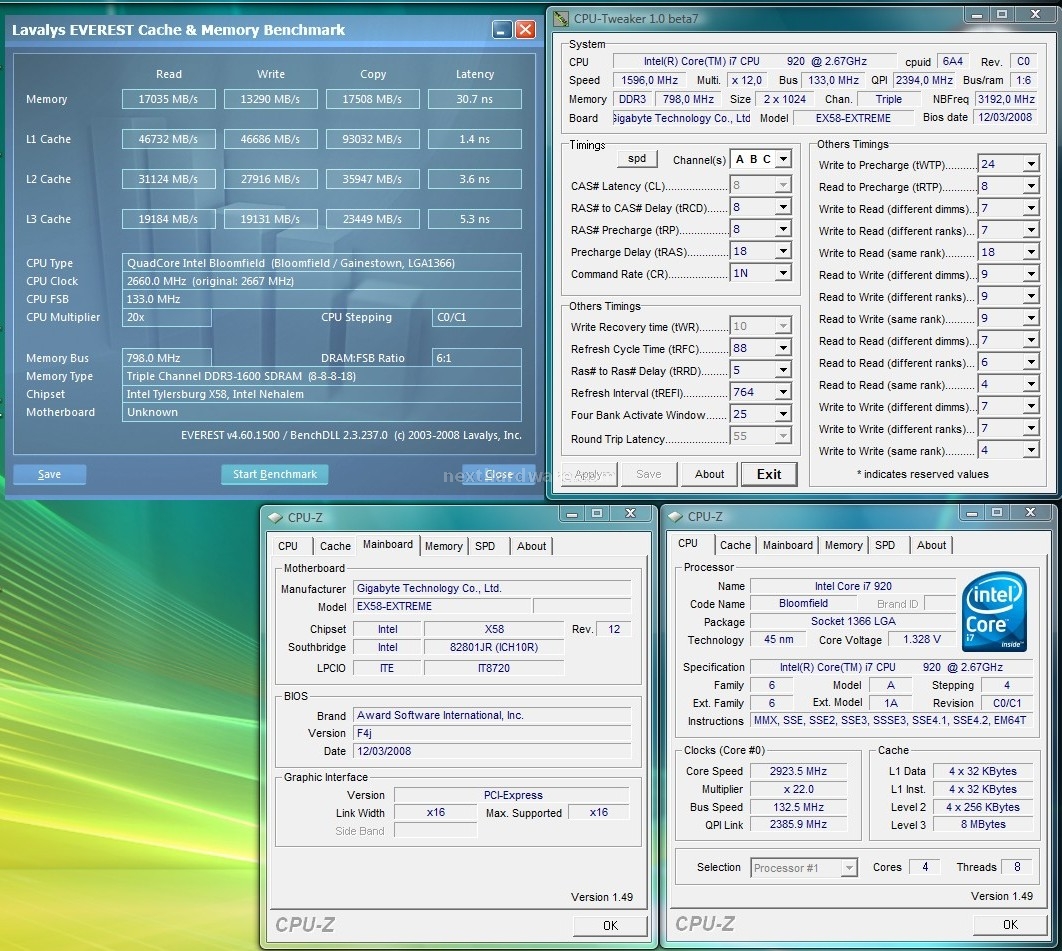Viewport: 1062px width, 951px height.
Task: Select Memory tab in processor CPU-Z window
Action: tap(843, 545)
